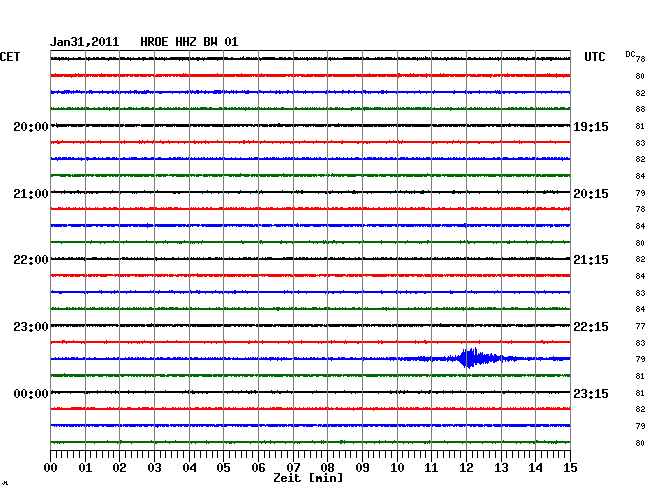Viewport: 650px width, 494px height.
Task: Click the 01 minute axis tick label
Action: click(x=85, y=467)
